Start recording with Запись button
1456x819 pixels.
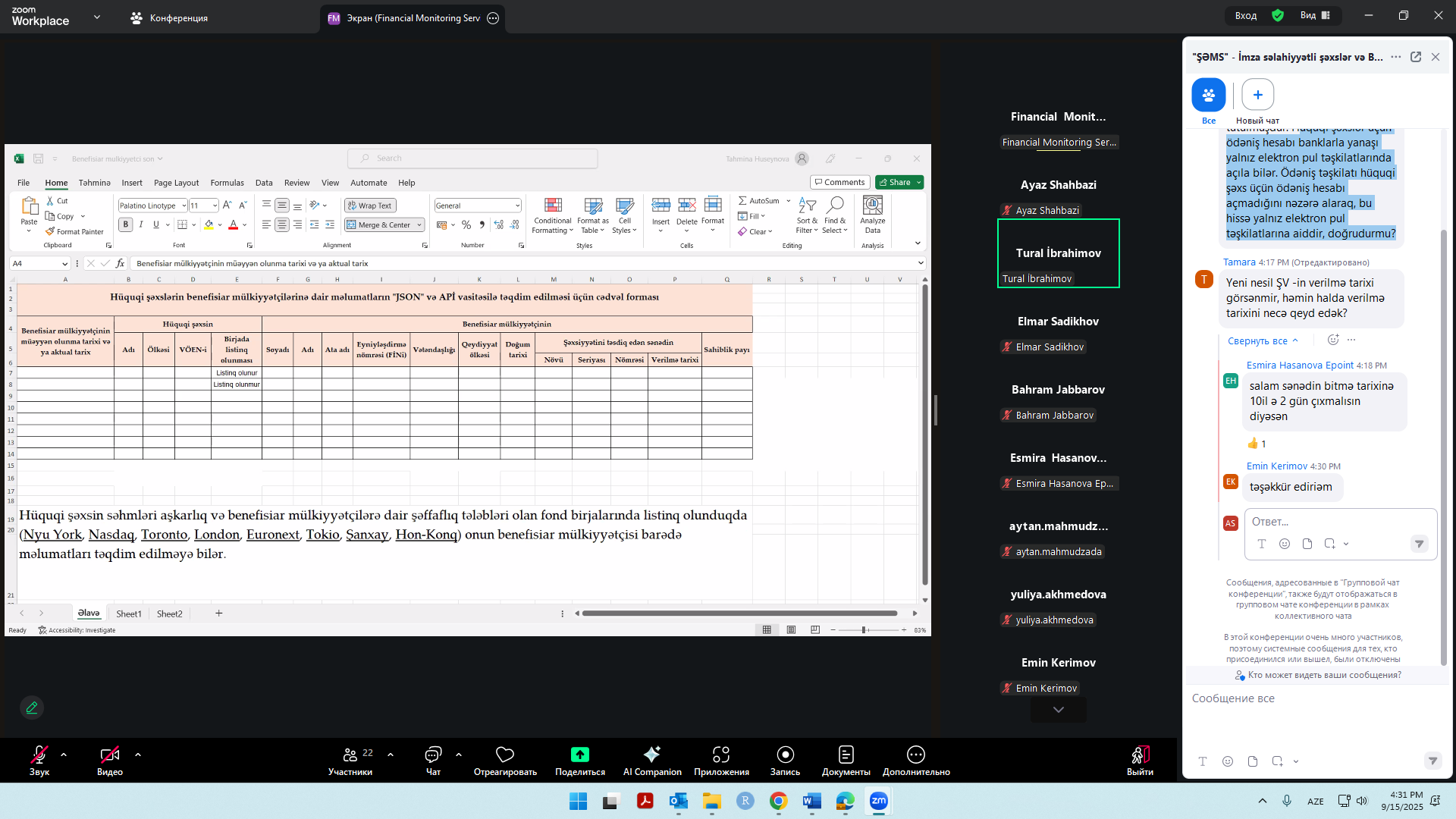785,755
